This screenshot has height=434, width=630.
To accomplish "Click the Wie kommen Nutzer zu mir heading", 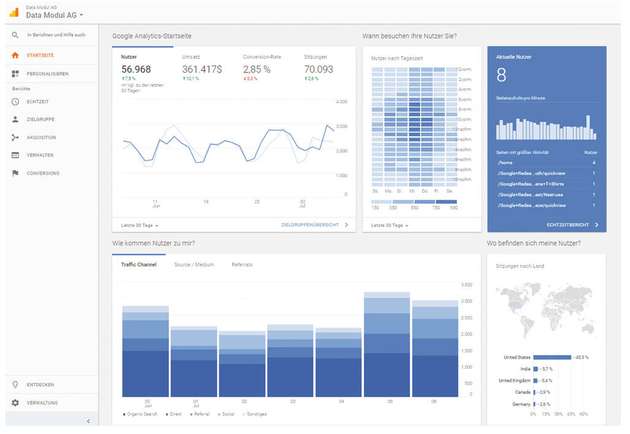I will click(153, 243).
